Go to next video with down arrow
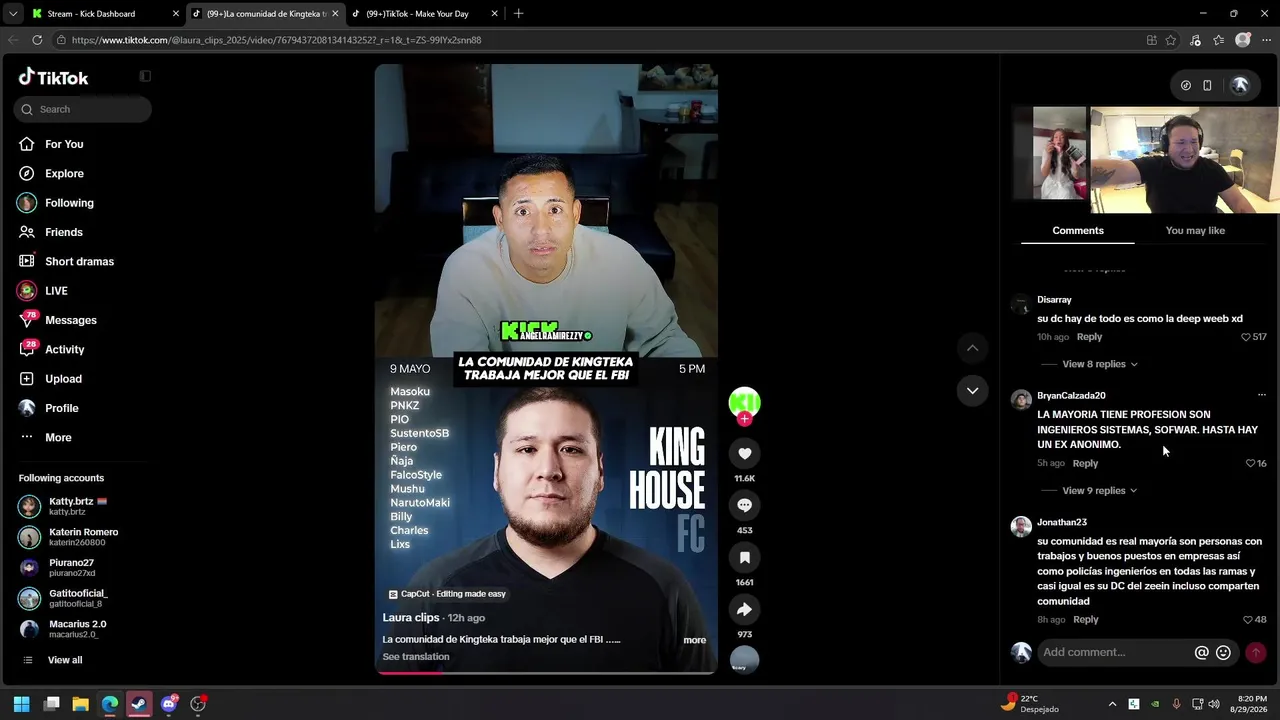 [x=972, y=390]
